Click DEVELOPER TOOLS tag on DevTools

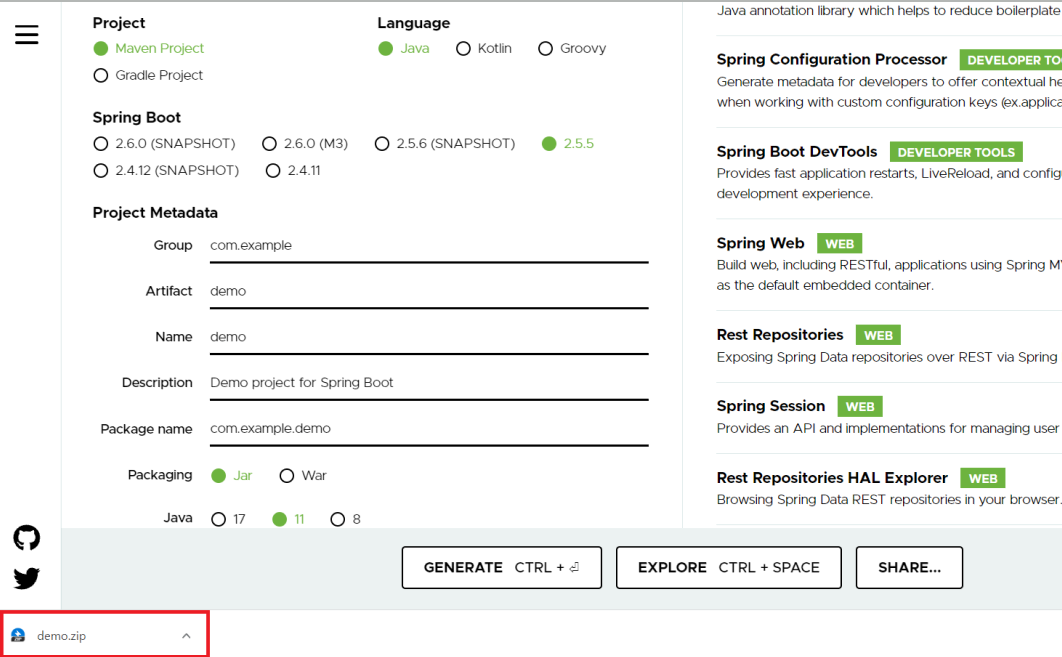point(956,152)
